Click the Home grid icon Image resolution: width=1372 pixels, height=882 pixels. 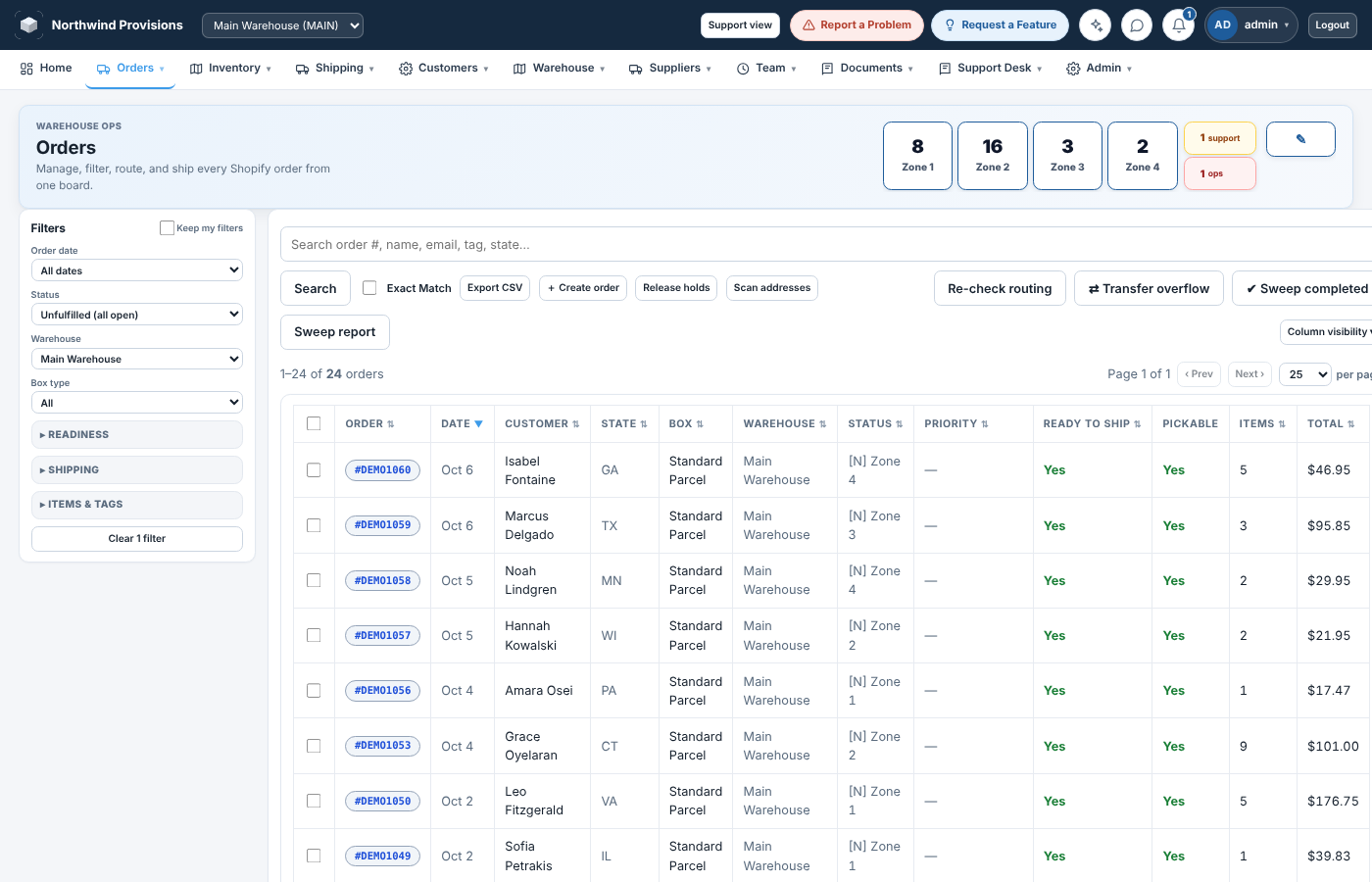tap(26, 69)
